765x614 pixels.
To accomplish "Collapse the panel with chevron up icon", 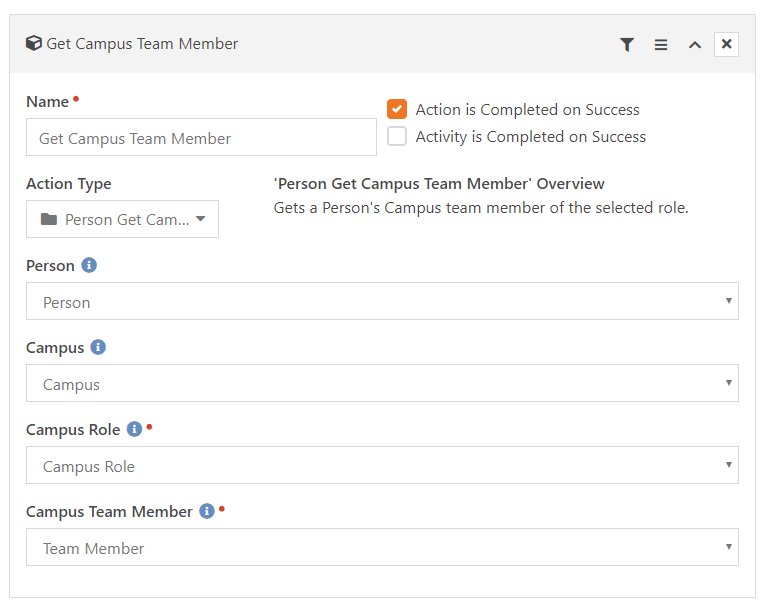I will [x=695, y=45].
